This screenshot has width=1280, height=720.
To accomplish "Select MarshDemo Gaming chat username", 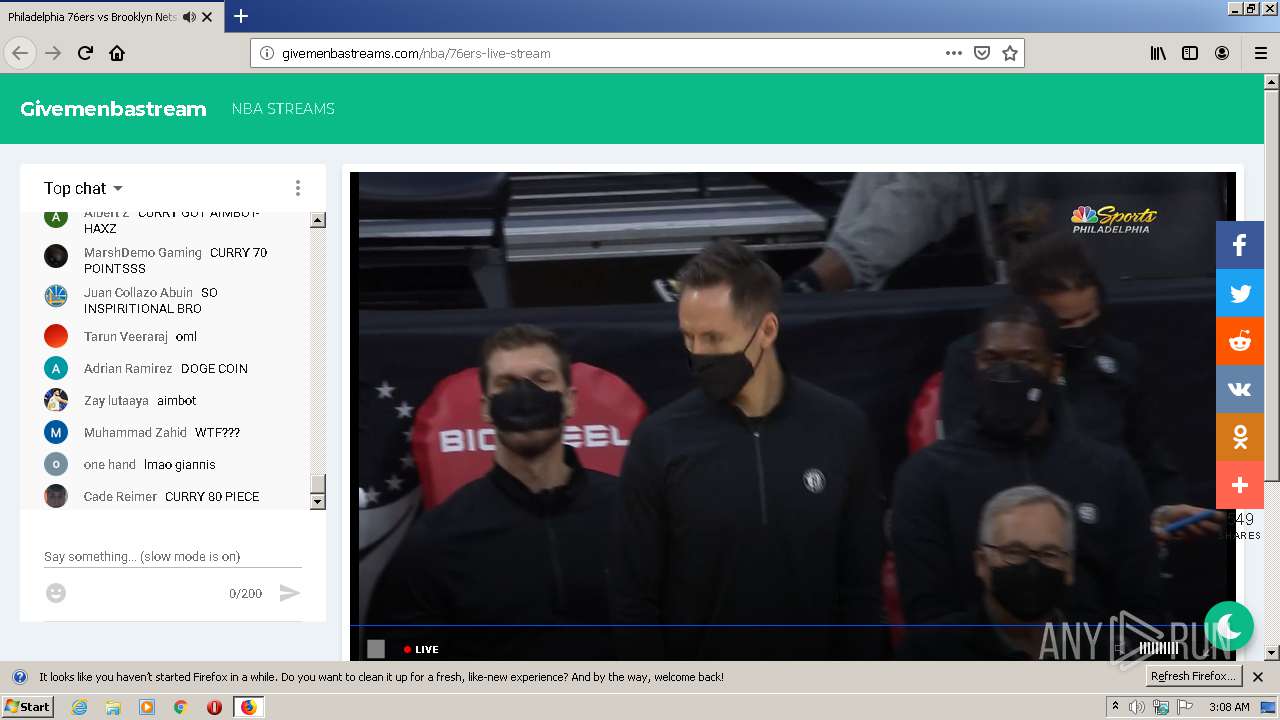I will [143, 253].
